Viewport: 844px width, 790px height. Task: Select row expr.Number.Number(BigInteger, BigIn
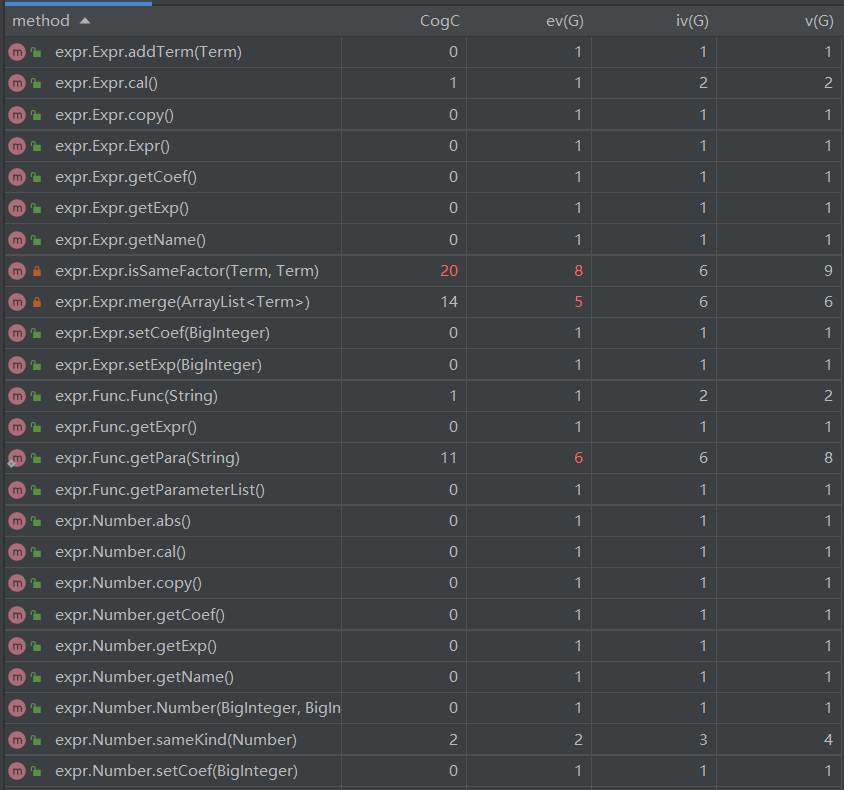(423, 708)
